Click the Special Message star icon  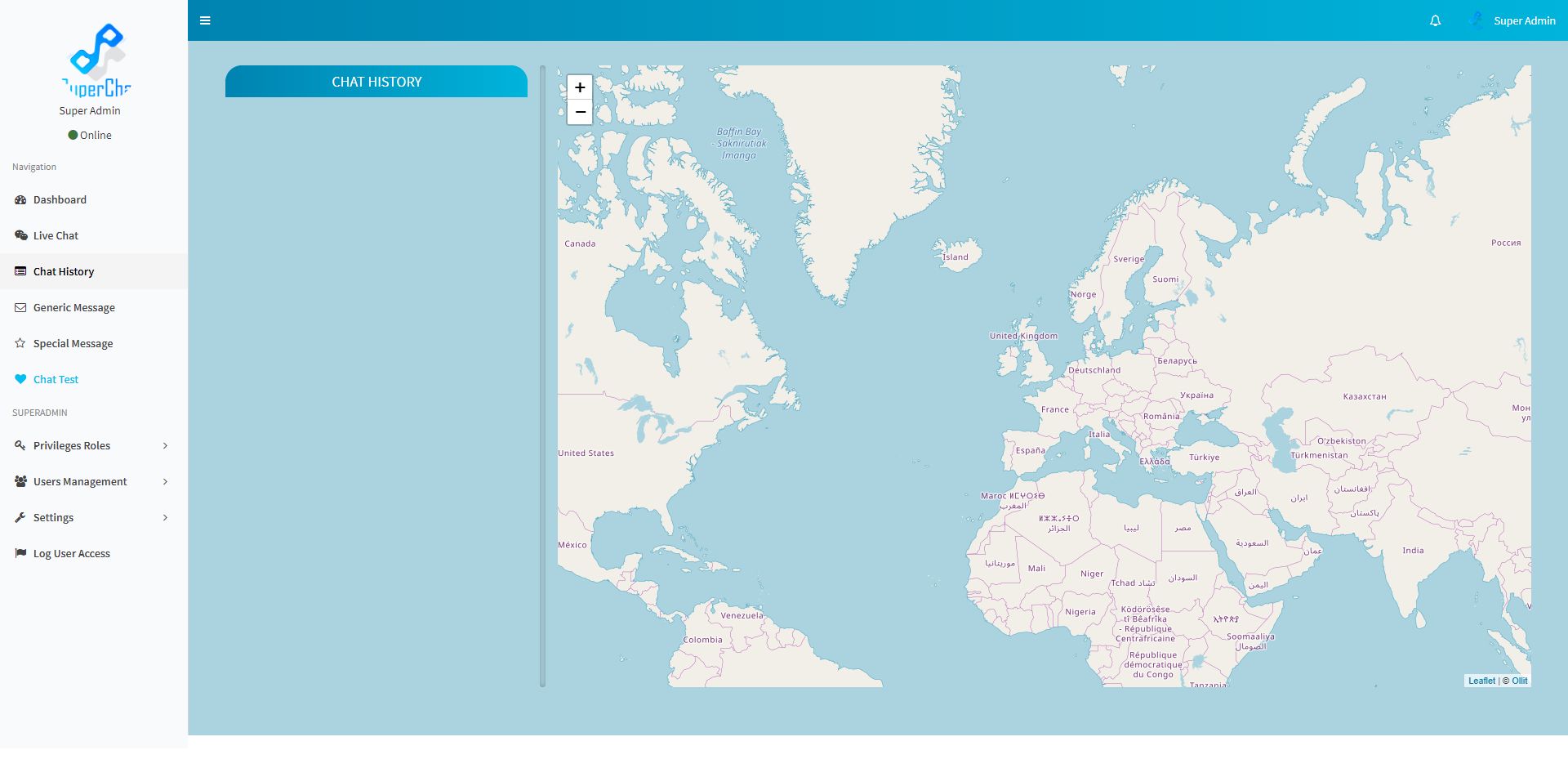click(x=20, y=344)
